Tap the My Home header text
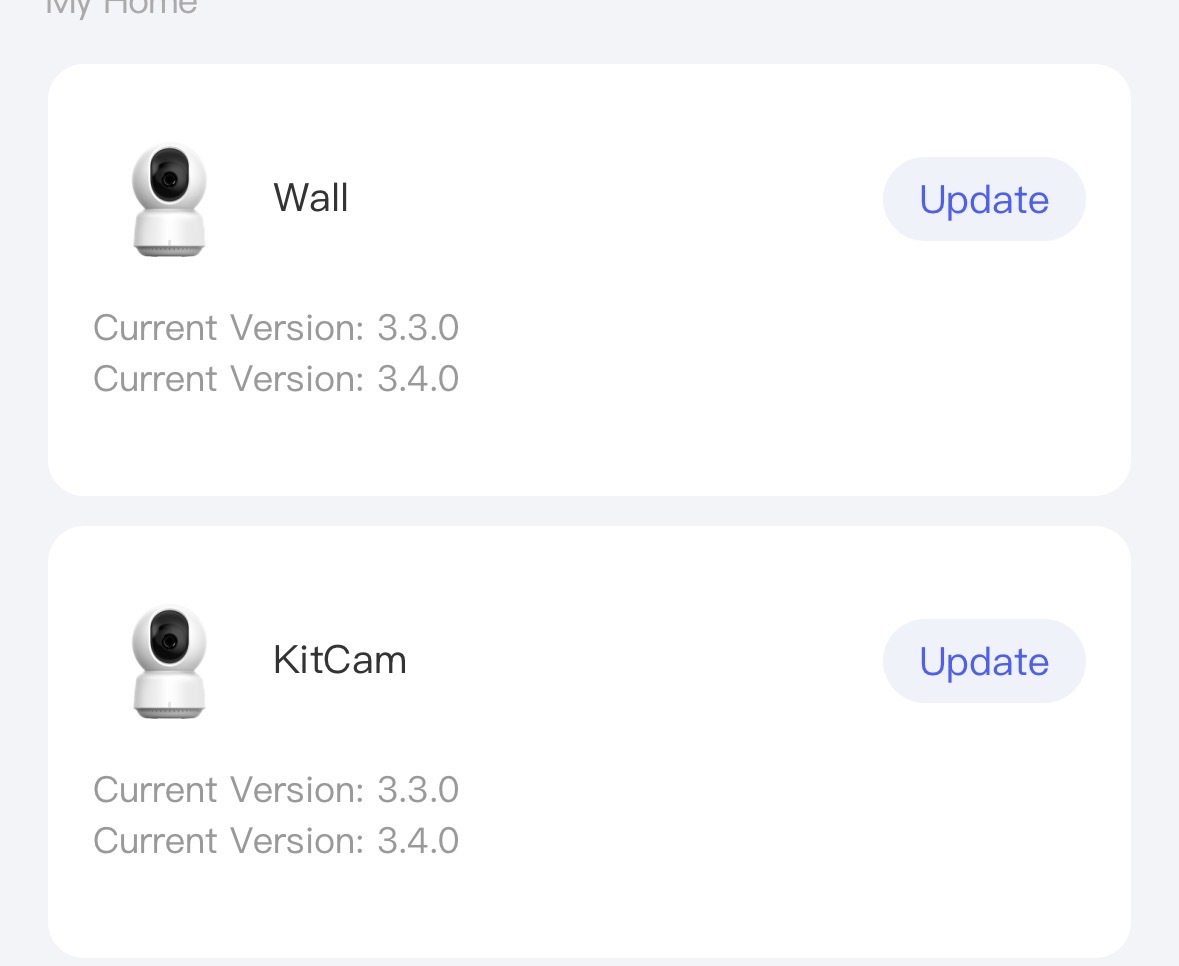1179x966 pixels. tap(122, 8)
